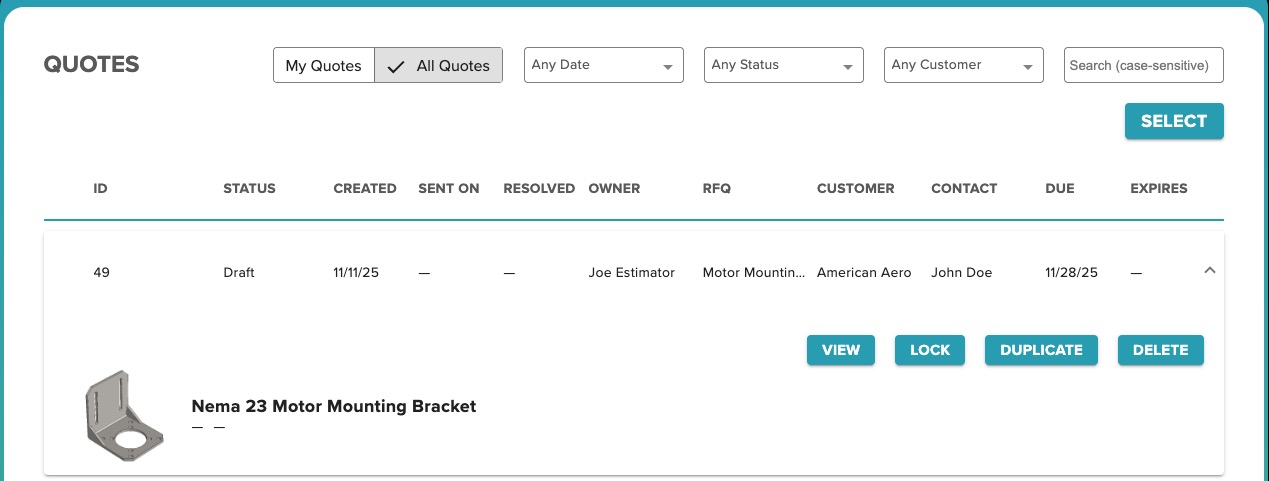Sort by STATUS column header
This screenshot has width=1269, height=481.
tap(249, 188)
